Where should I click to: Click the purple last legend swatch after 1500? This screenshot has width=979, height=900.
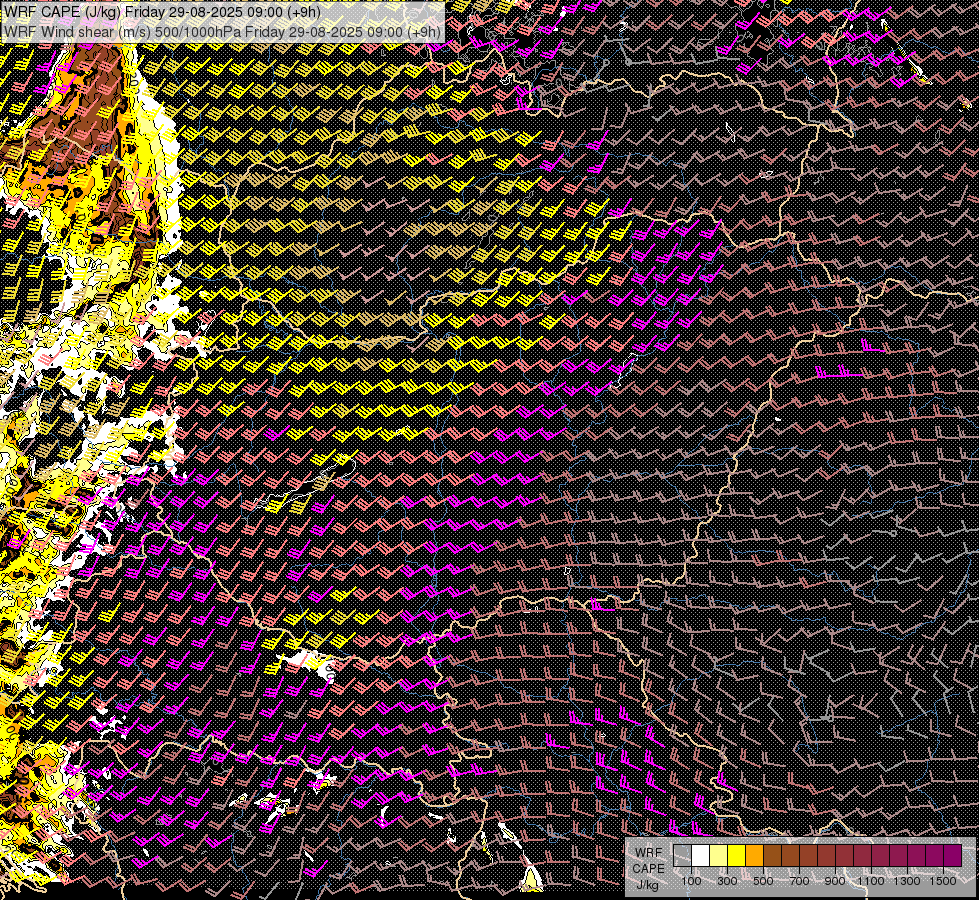pos(953,855)
